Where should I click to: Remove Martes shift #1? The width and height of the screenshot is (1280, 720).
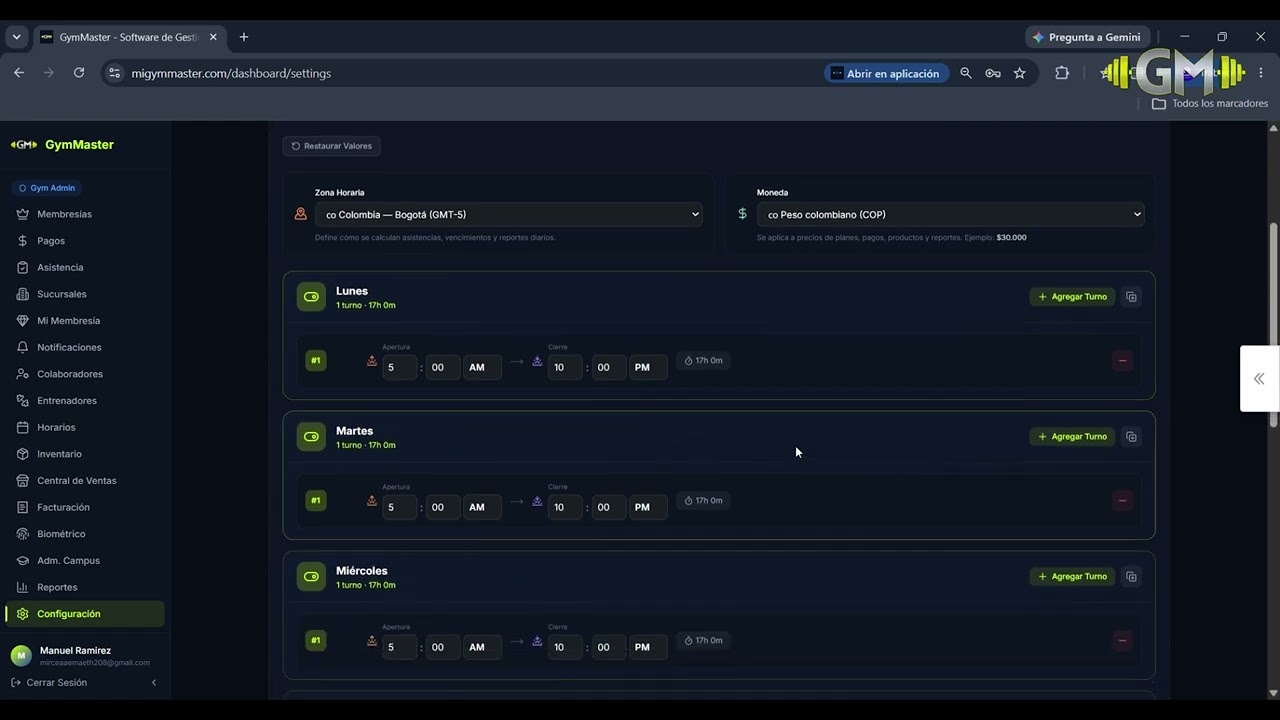[x=1122, y=501]
